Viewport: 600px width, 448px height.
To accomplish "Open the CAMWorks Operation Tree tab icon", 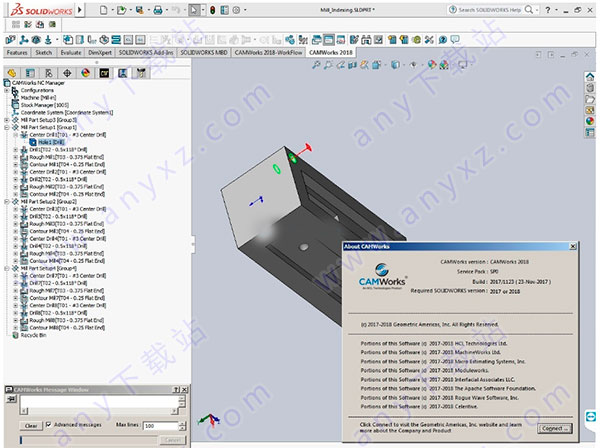I will coord(122,73).
